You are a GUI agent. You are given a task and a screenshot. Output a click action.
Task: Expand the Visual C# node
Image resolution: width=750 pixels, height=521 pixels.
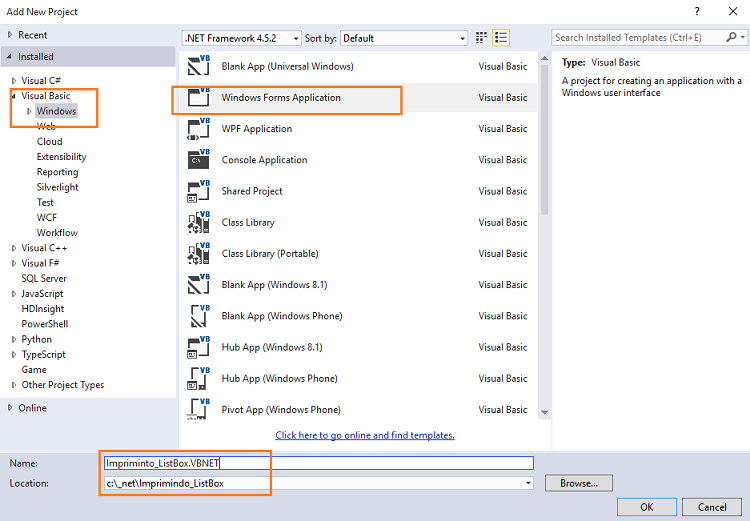[x=14, y=81]
